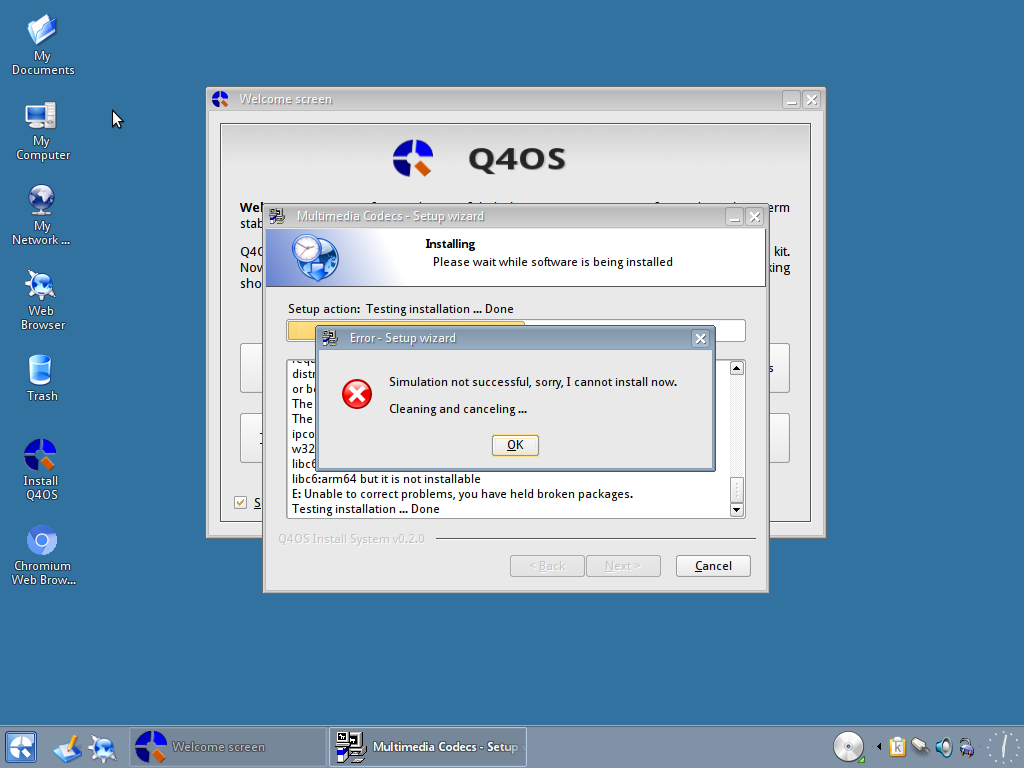The height and width of the screenshot is (768, 1024).
Task: Open the Trash desktop icon
Action: coord(42,377)
